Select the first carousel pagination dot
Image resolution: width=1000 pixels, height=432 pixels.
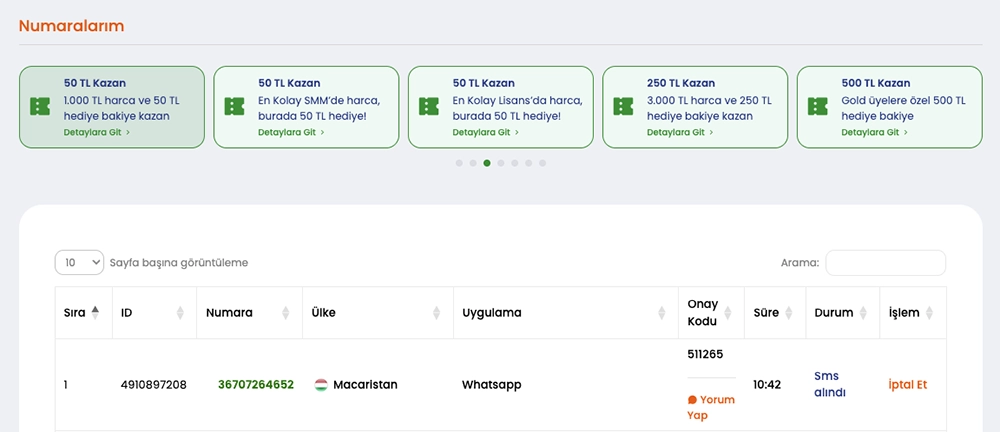[459, 163]
